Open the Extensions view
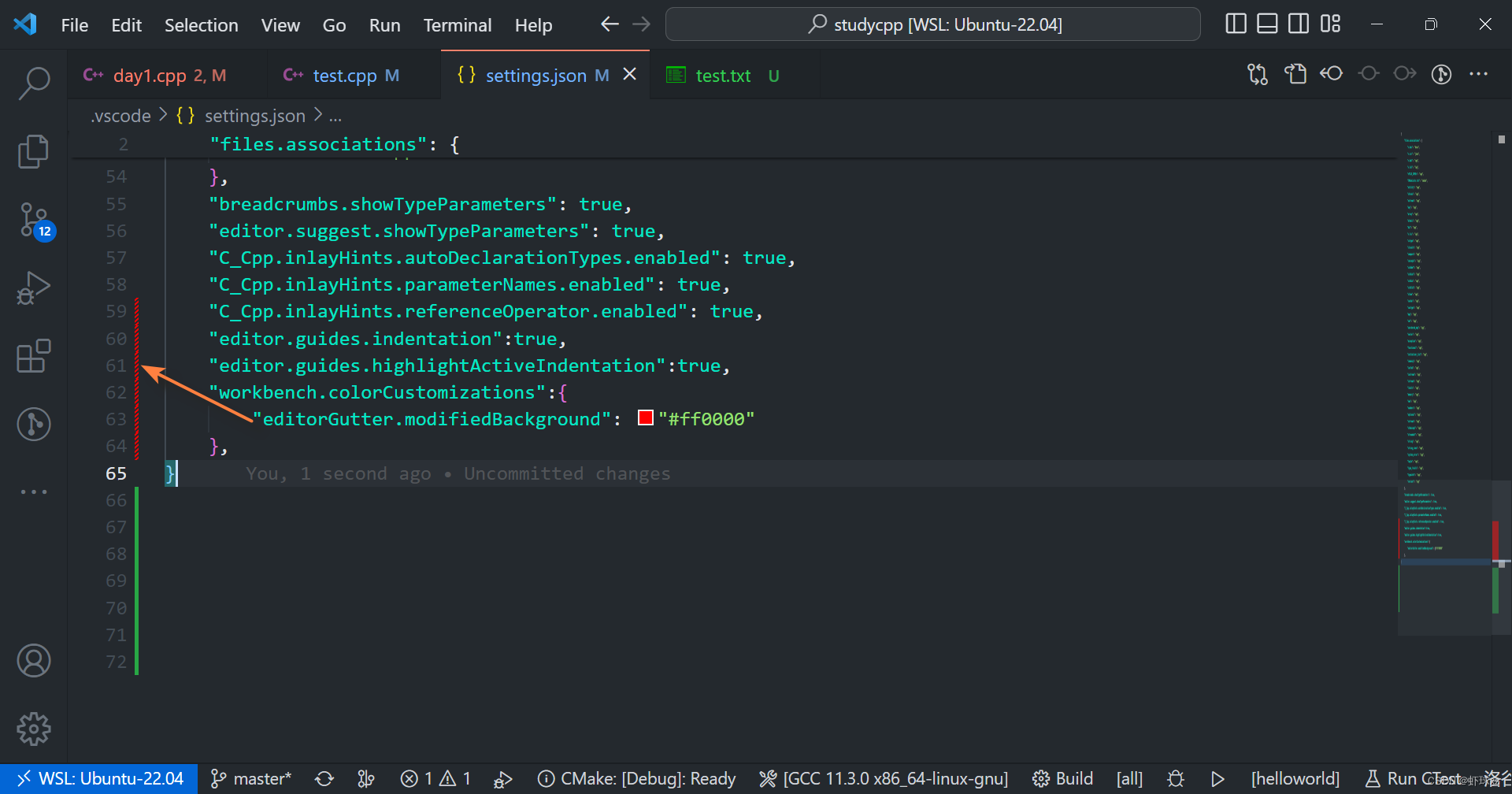Viewport: 1512px width, 794px height. click(34, 356)
